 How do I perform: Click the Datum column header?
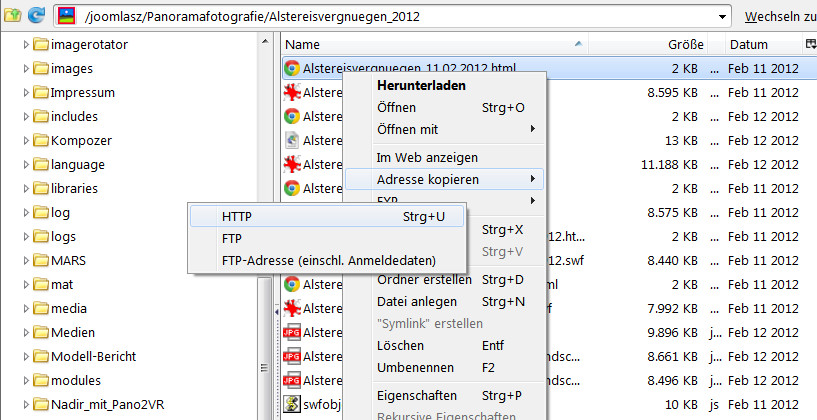[x=748, y=45]
